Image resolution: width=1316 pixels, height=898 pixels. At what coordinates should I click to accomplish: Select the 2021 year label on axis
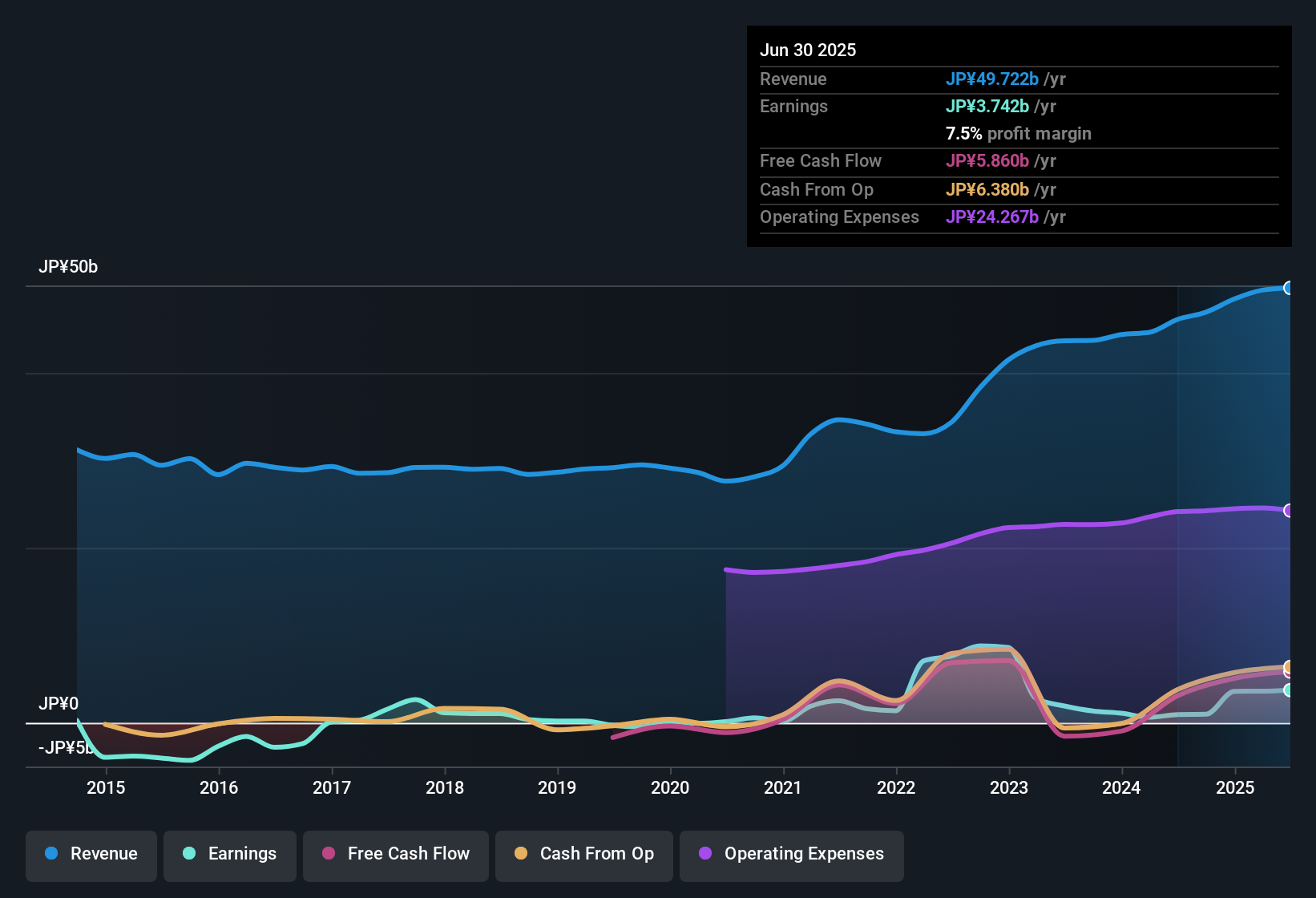coord(784,788)
